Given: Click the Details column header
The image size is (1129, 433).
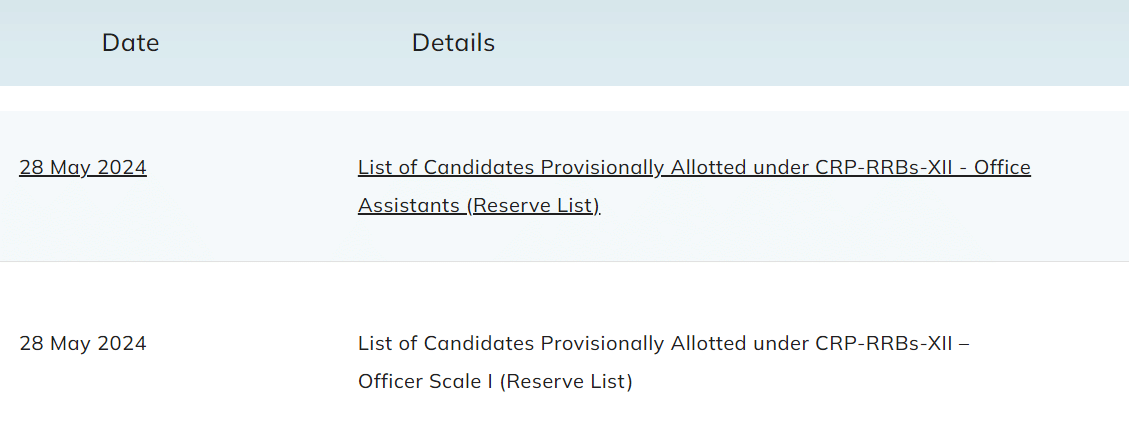Looking at the screenshot, I should tap(453, 43).
